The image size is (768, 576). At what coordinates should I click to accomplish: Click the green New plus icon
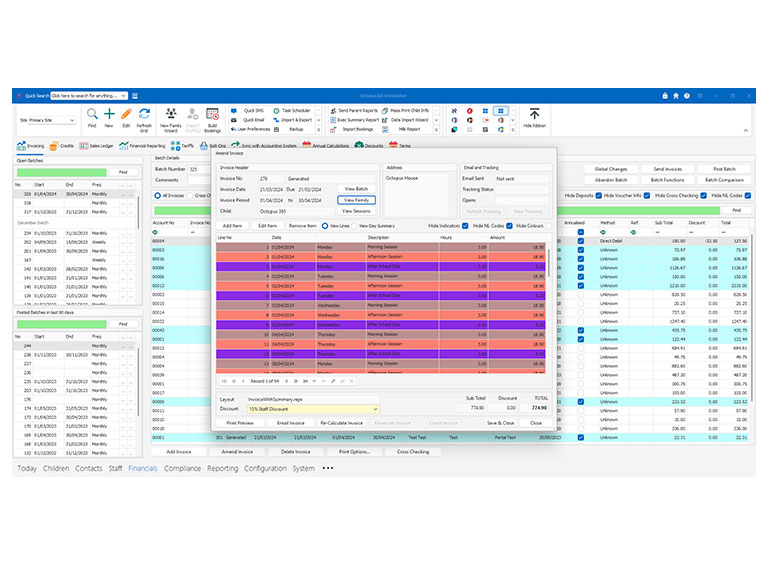[x=109, y=114]
